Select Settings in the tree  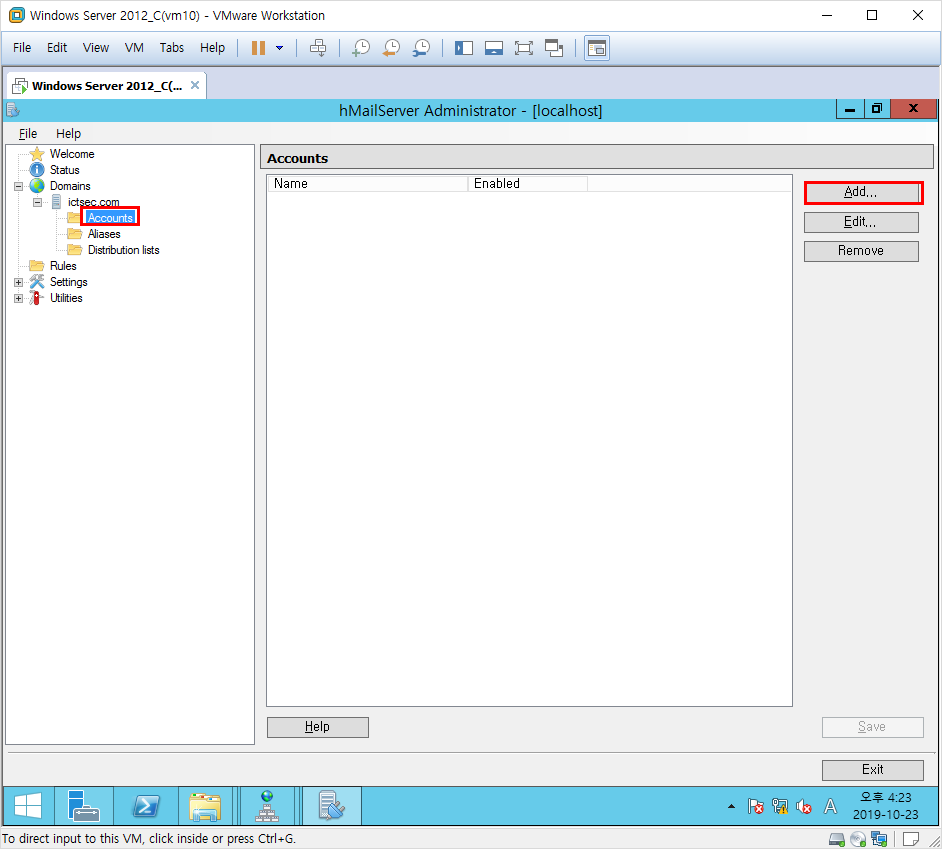(69, 282)
